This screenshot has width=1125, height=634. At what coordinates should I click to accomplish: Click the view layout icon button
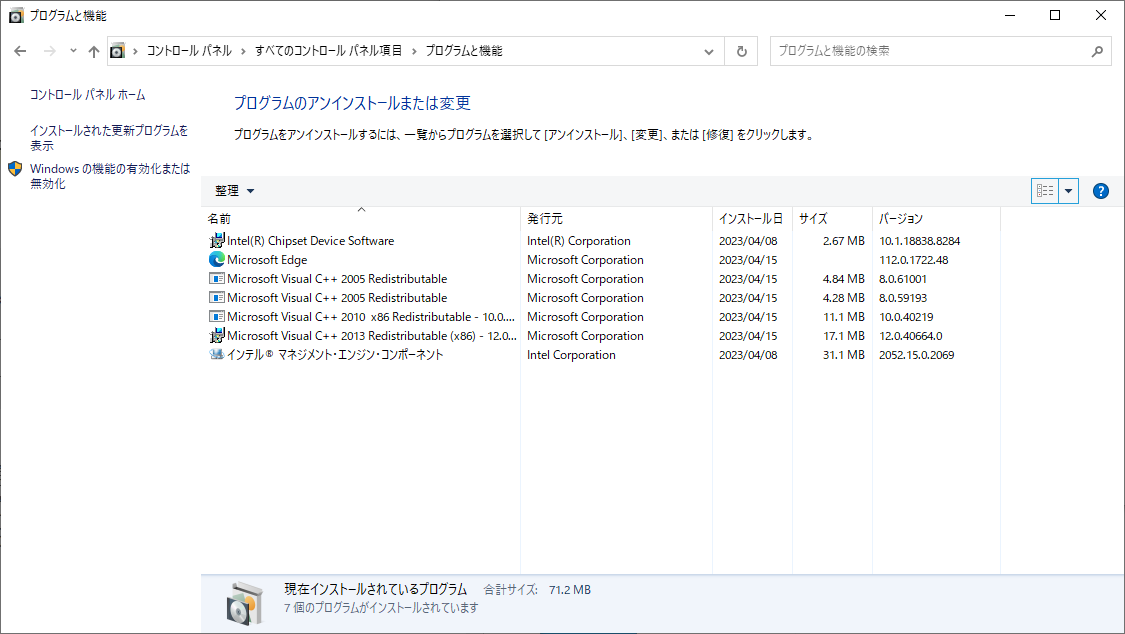tap(1045, 191)
